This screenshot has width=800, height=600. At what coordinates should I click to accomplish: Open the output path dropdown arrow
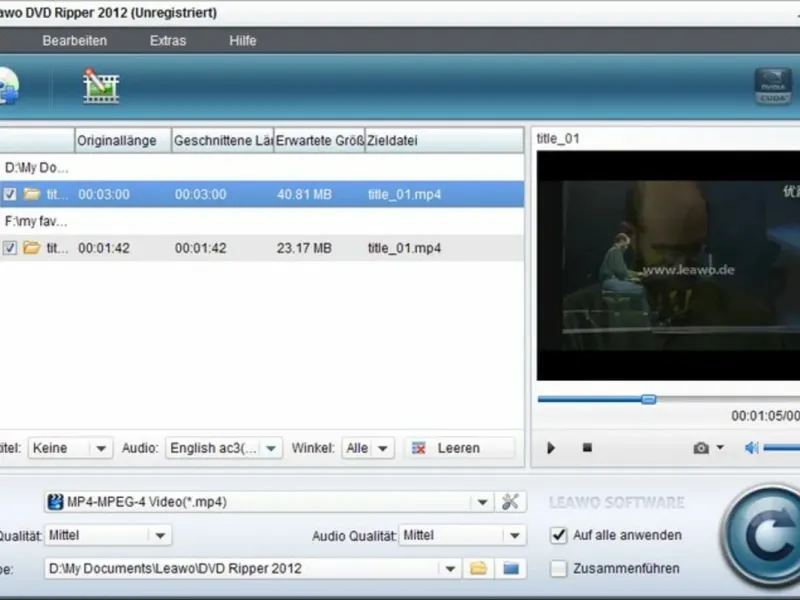point(450,568)
